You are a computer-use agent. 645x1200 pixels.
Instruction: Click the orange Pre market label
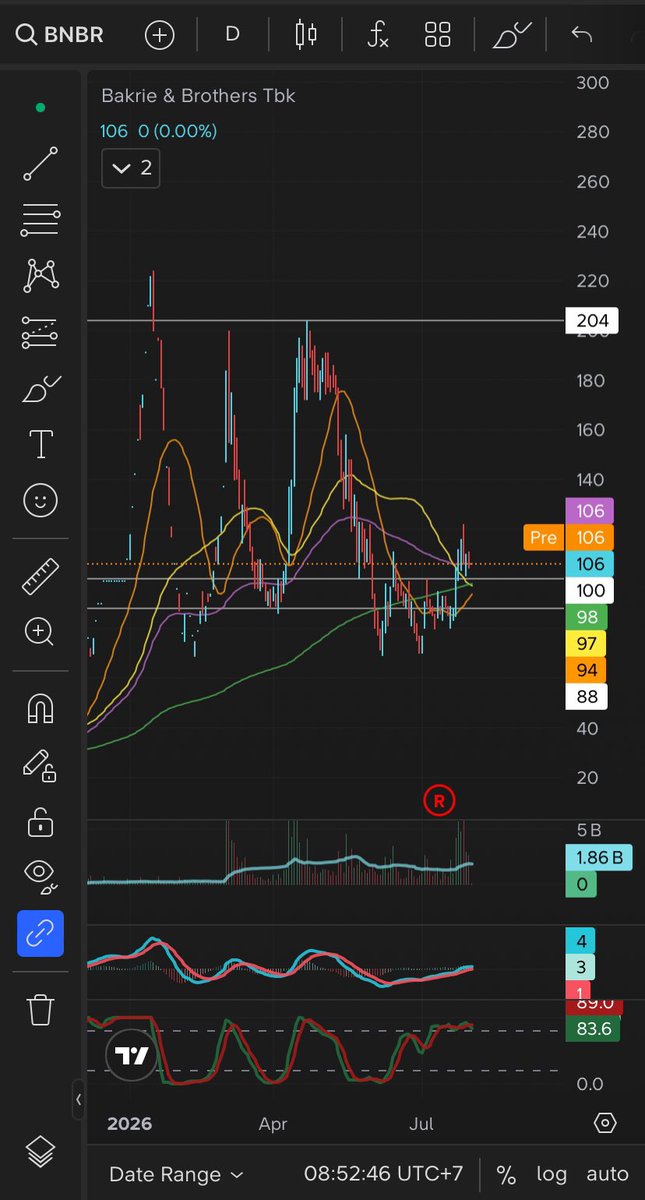(x=542, y=538)
